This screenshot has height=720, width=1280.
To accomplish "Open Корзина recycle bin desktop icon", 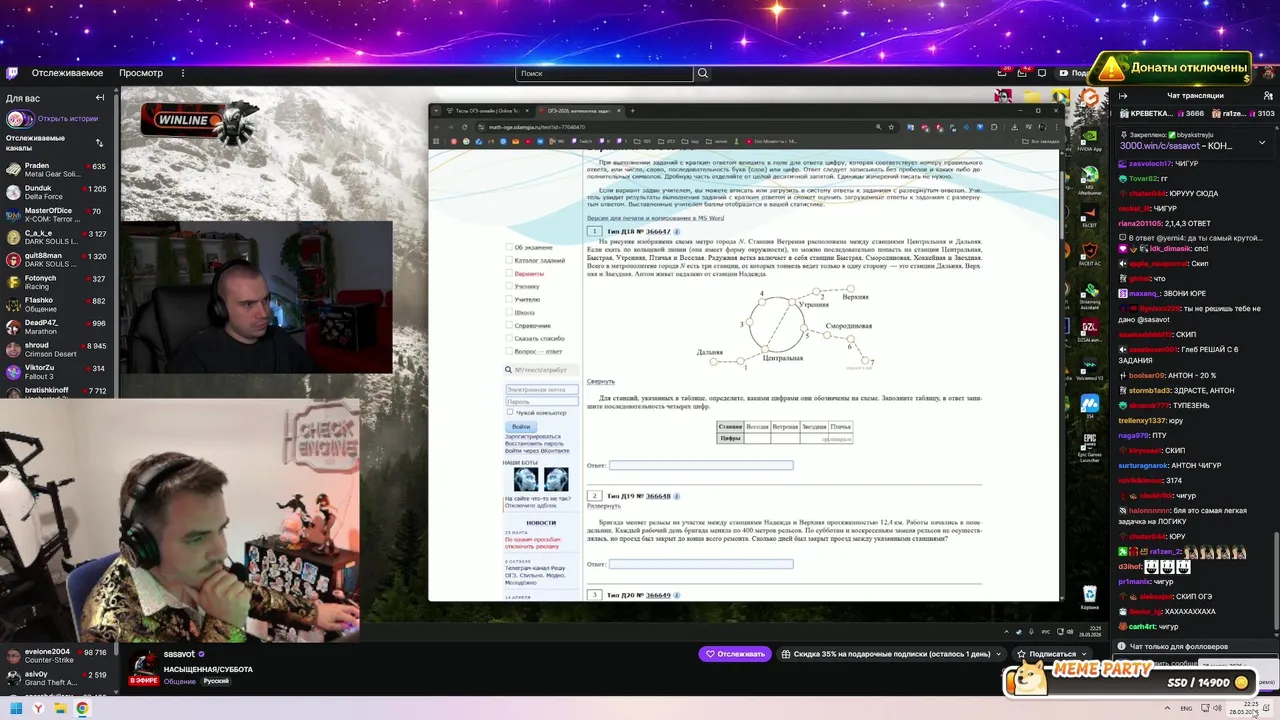I will pyautogui.click(x=1090, y=598).
